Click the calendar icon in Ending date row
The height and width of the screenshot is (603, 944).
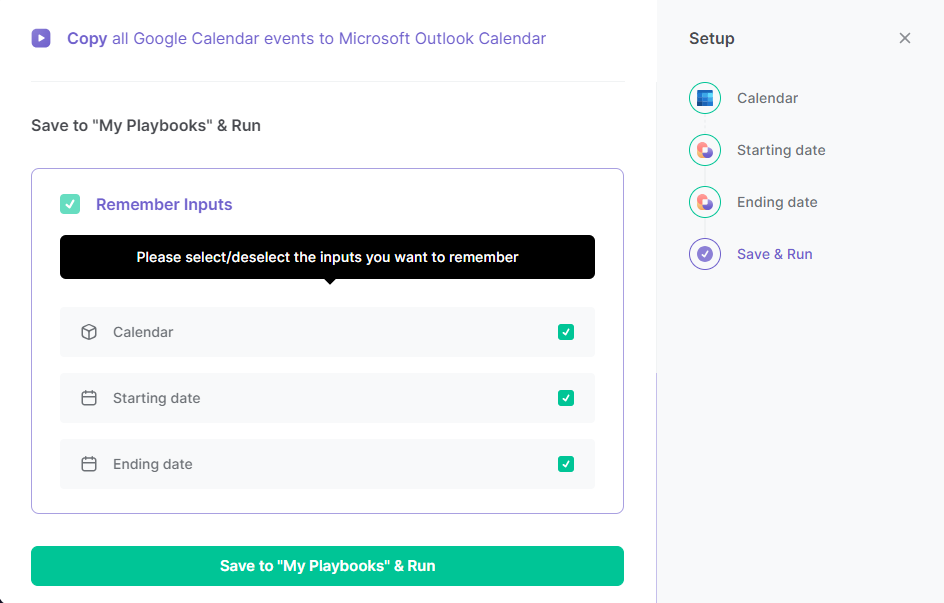click(89, 464)
